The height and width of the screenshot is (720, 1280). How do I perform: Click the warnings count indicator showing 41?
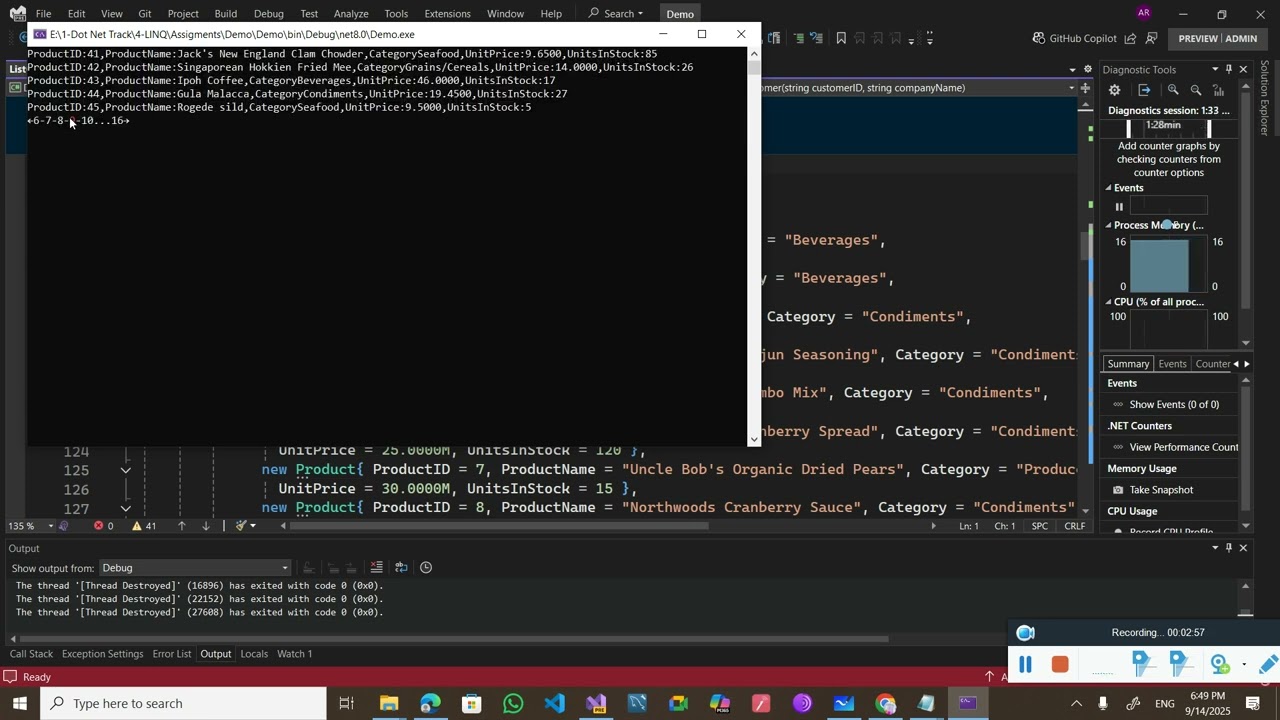point(145,526)
